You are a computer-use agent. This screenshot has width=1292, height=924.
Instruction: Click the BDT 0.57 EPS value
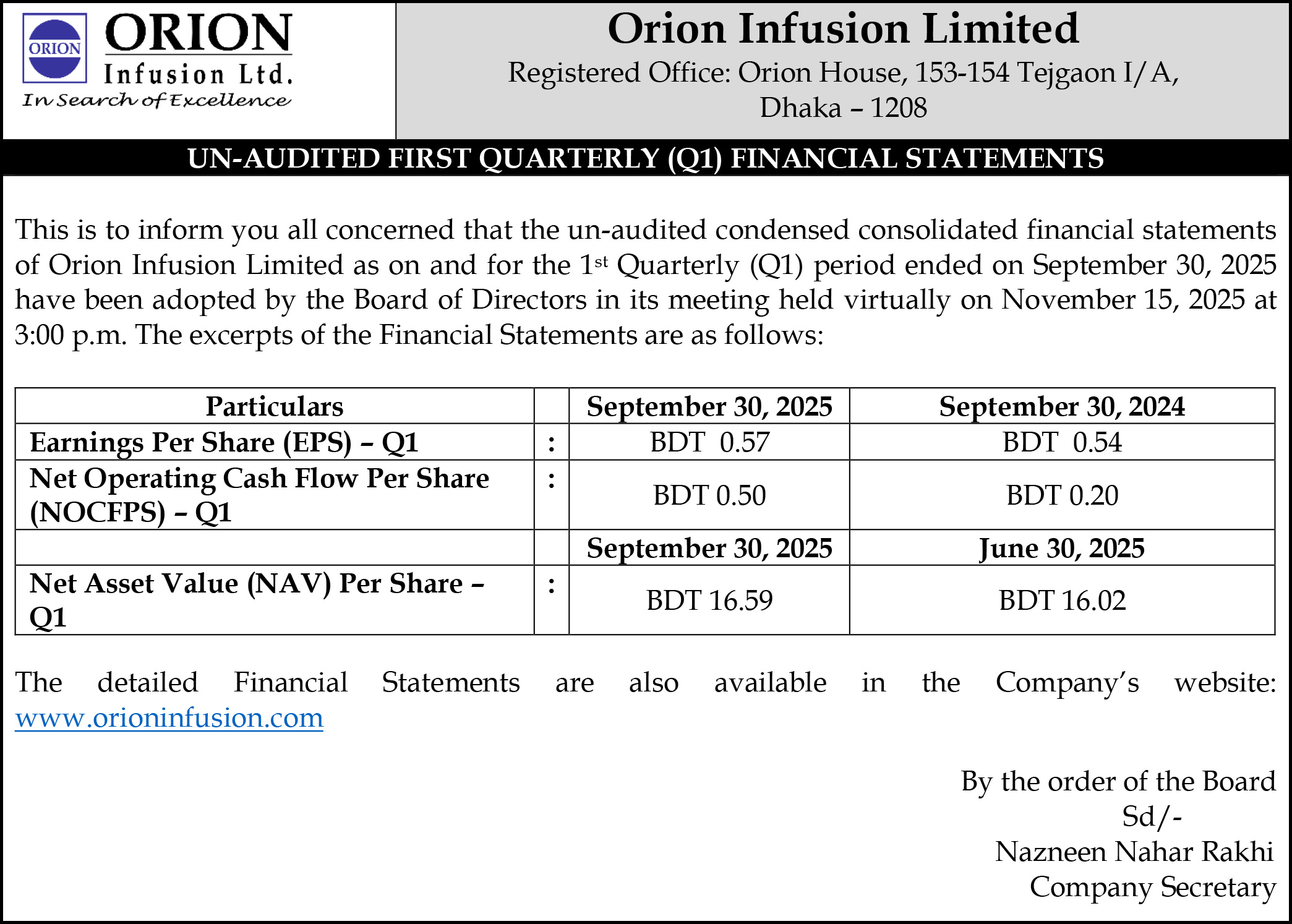point(709,442)
